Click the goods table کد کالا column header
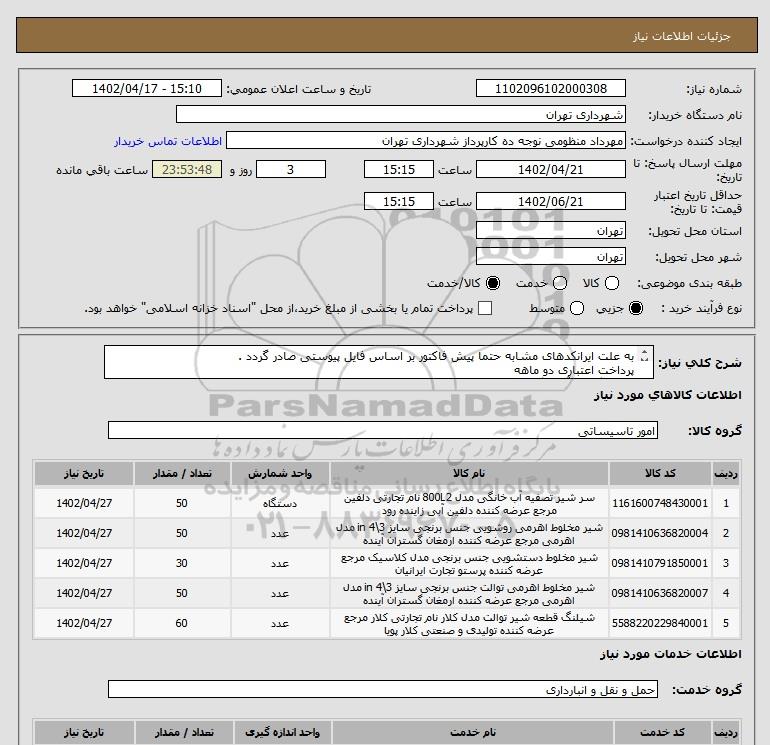 (660, 473)
